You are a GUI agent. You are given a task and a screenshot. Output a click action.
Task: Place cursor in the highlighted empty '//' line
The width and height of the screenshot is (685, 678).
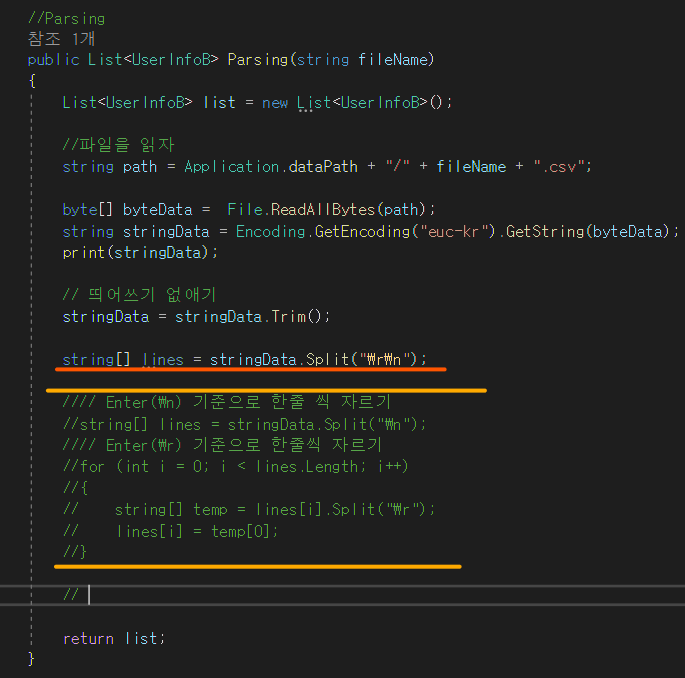(x=342, y=595)
